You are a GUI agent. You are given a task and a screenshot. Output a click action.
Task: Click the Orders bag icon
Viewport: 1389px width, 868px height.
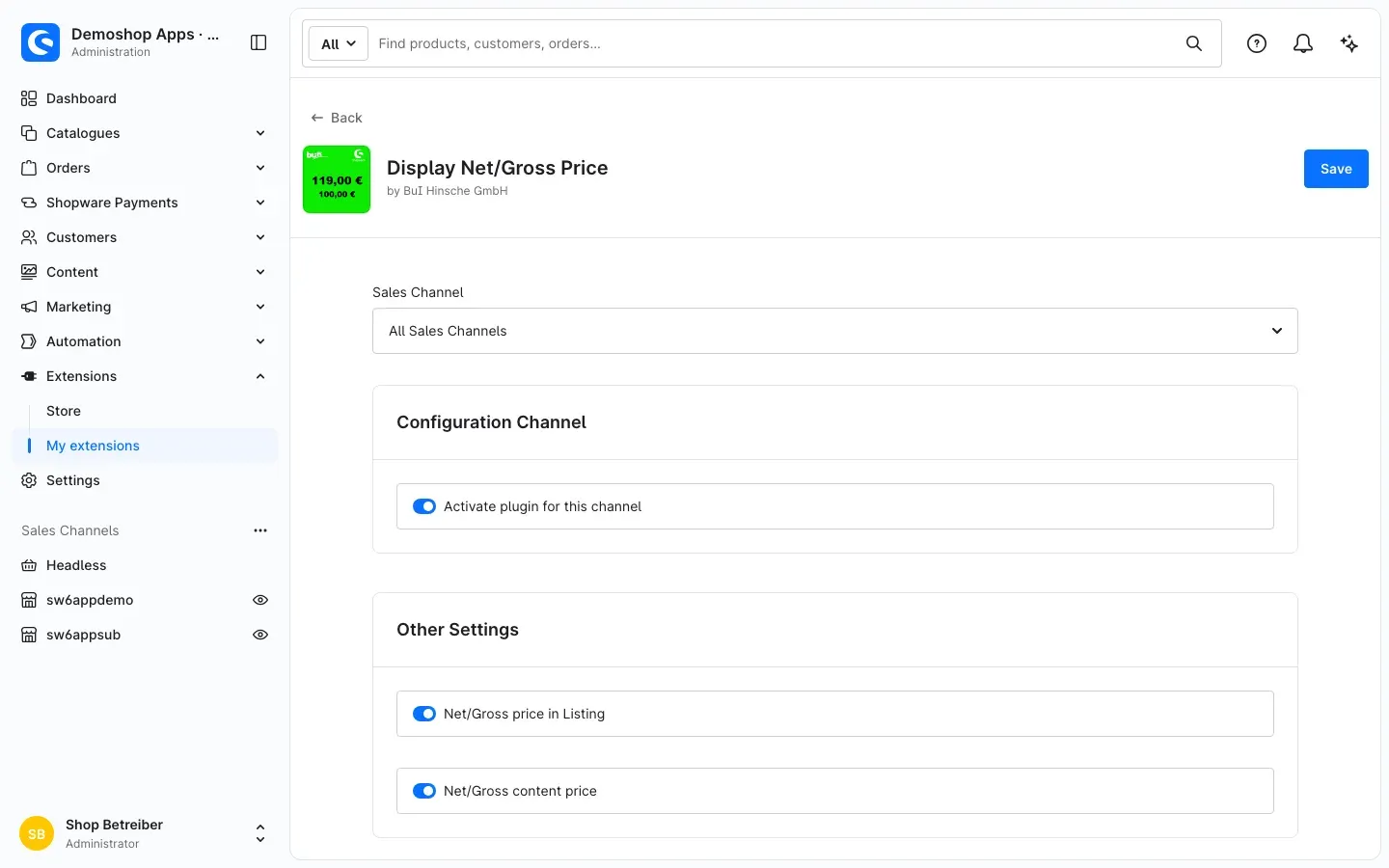click(29, 168)
